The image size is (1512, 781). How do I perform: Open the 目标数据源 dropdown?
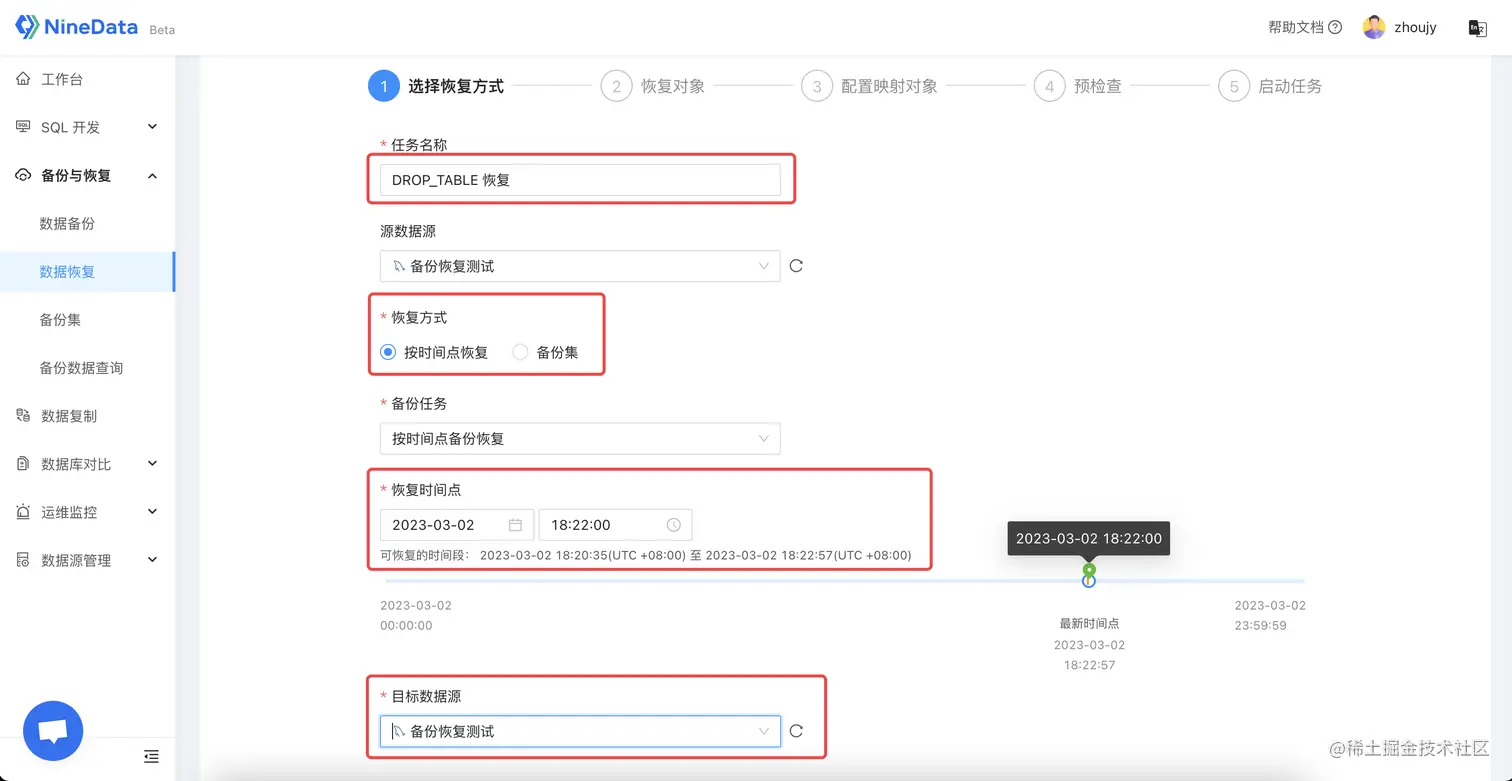pos(580,731)
